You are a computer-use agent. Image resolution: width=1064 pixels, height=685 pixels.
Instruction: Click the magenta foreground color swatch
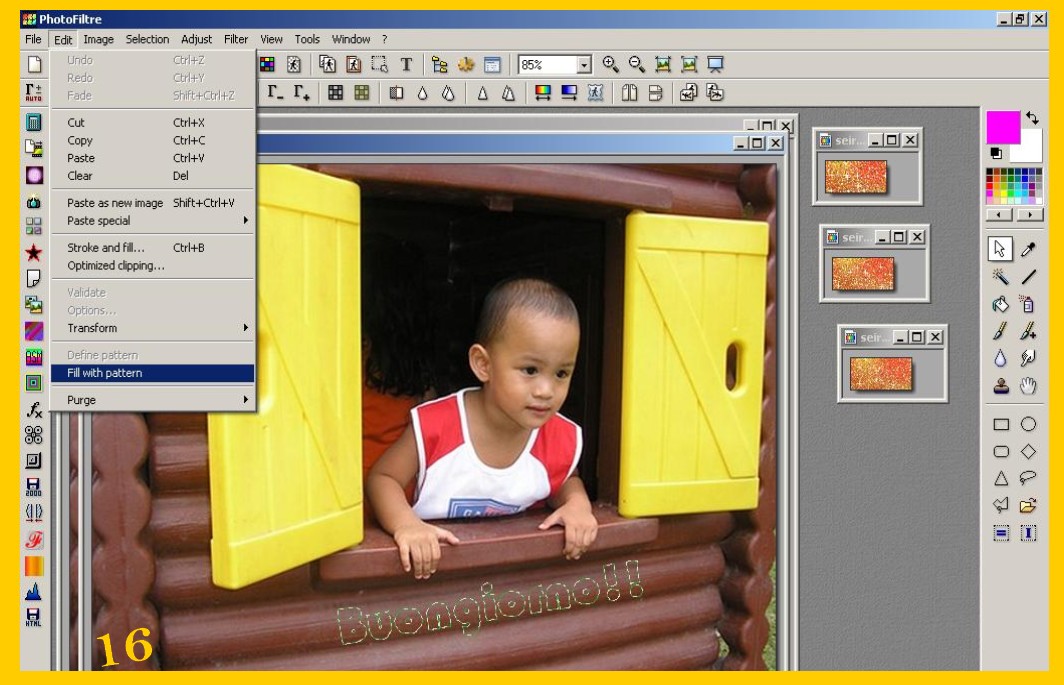point(1002,127)
